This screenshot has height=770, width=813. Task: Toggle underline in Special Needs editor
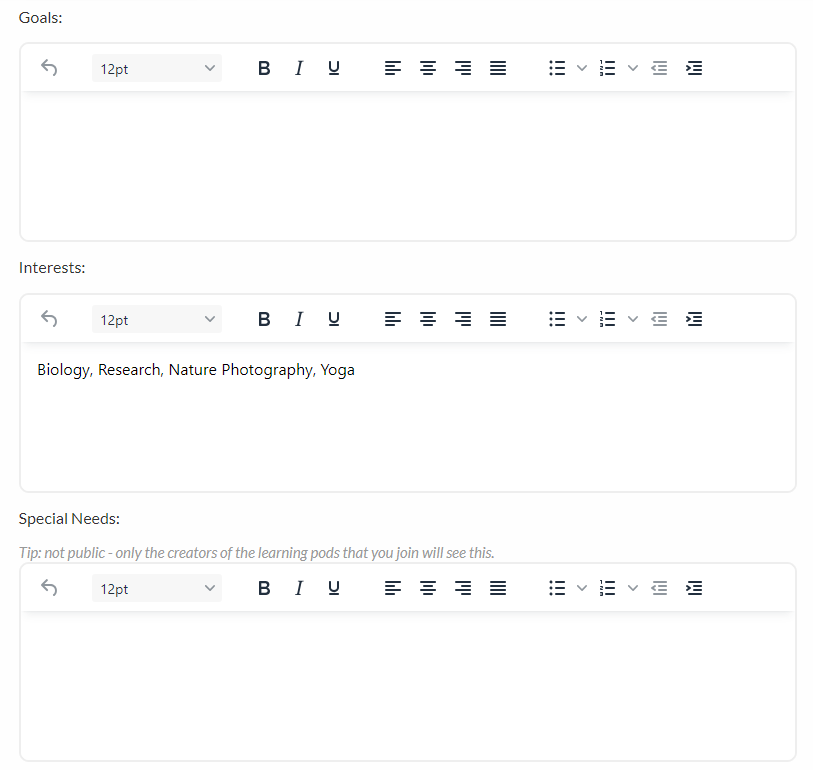[x=334, y=588]
